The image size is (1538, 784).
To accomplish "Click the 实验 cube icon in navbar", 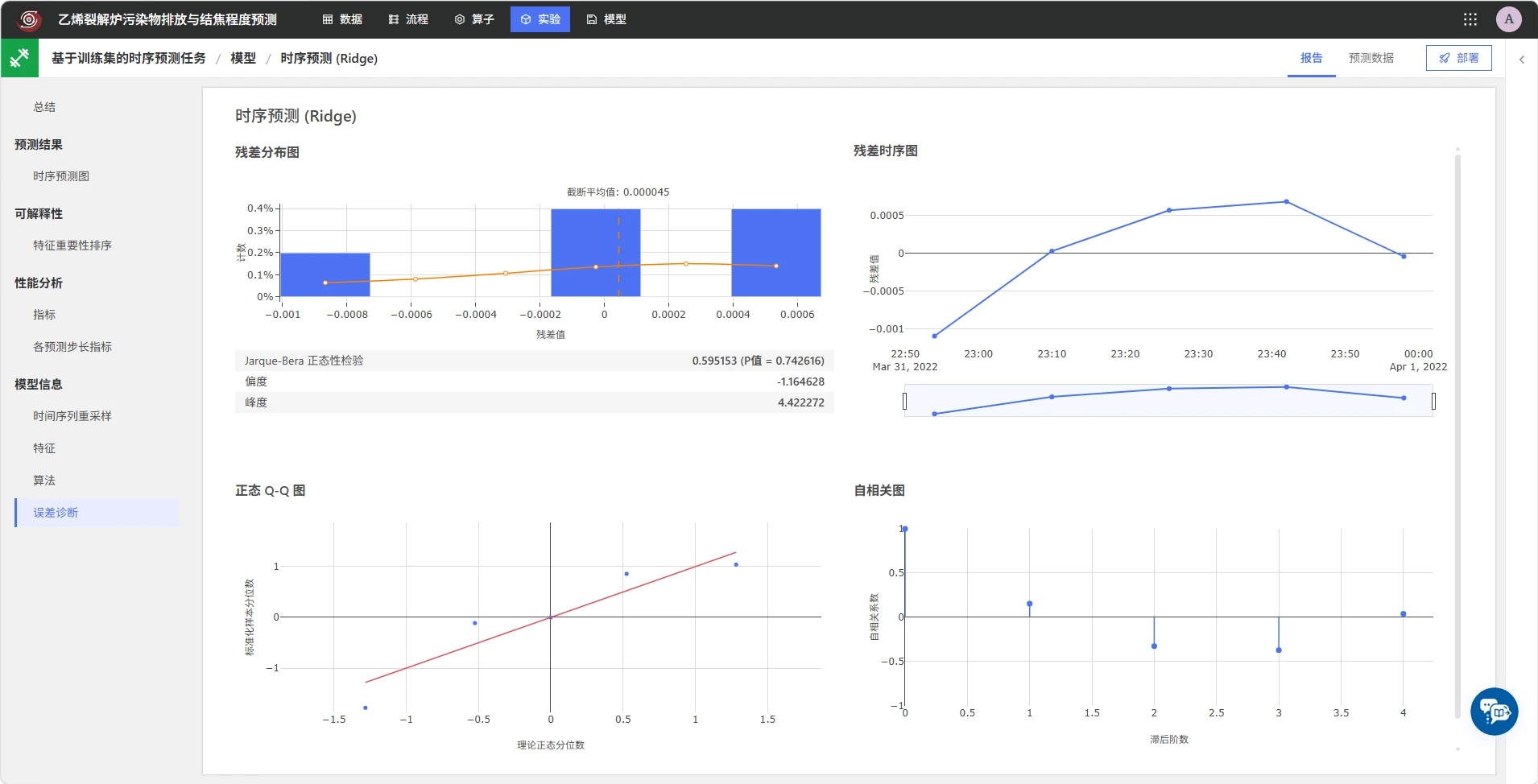I will tap(526, 19).
